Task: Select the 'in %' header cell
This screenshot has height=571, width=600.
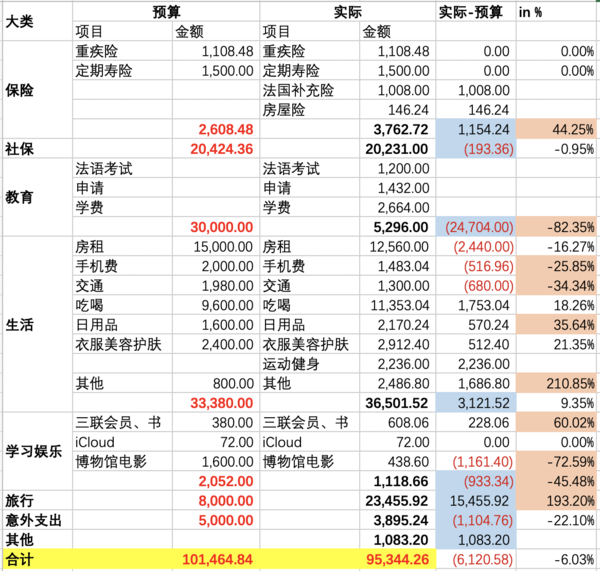Action: pos(558,12)
